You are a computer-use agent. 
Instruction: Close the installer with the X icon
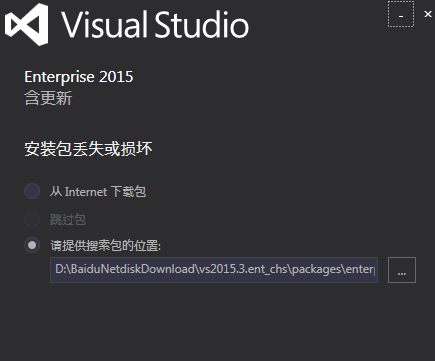[x=428, y=14]
